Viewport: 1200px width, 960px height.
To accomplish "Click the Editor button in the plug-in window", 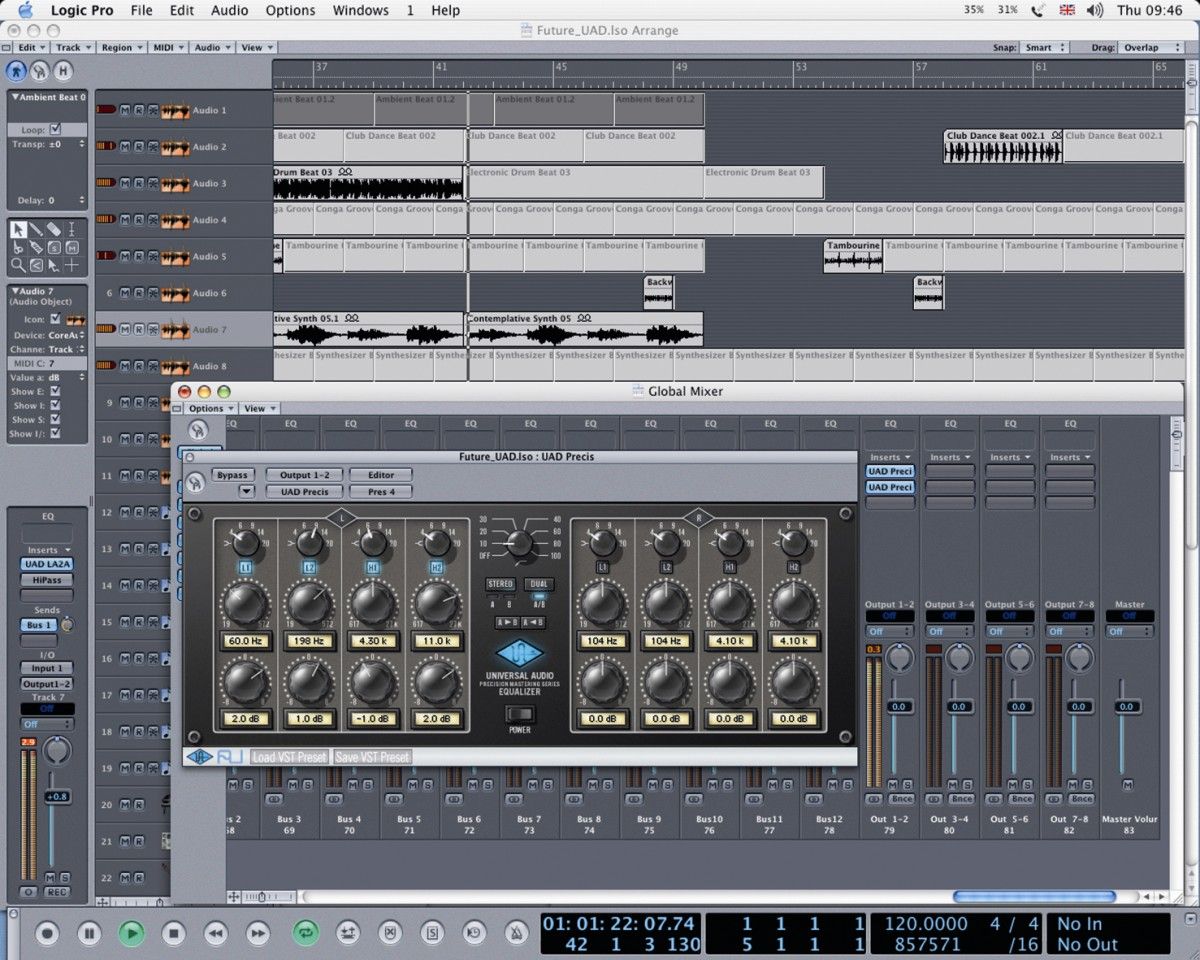I will pyautogui.click(x=381, y=475).
